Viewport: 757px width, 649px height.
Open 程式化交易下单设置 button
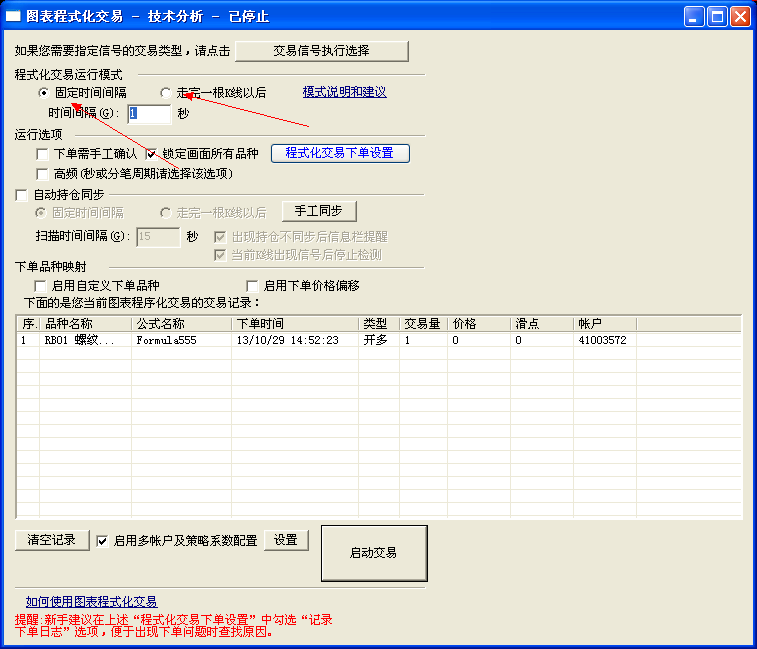tap(340, 153)
